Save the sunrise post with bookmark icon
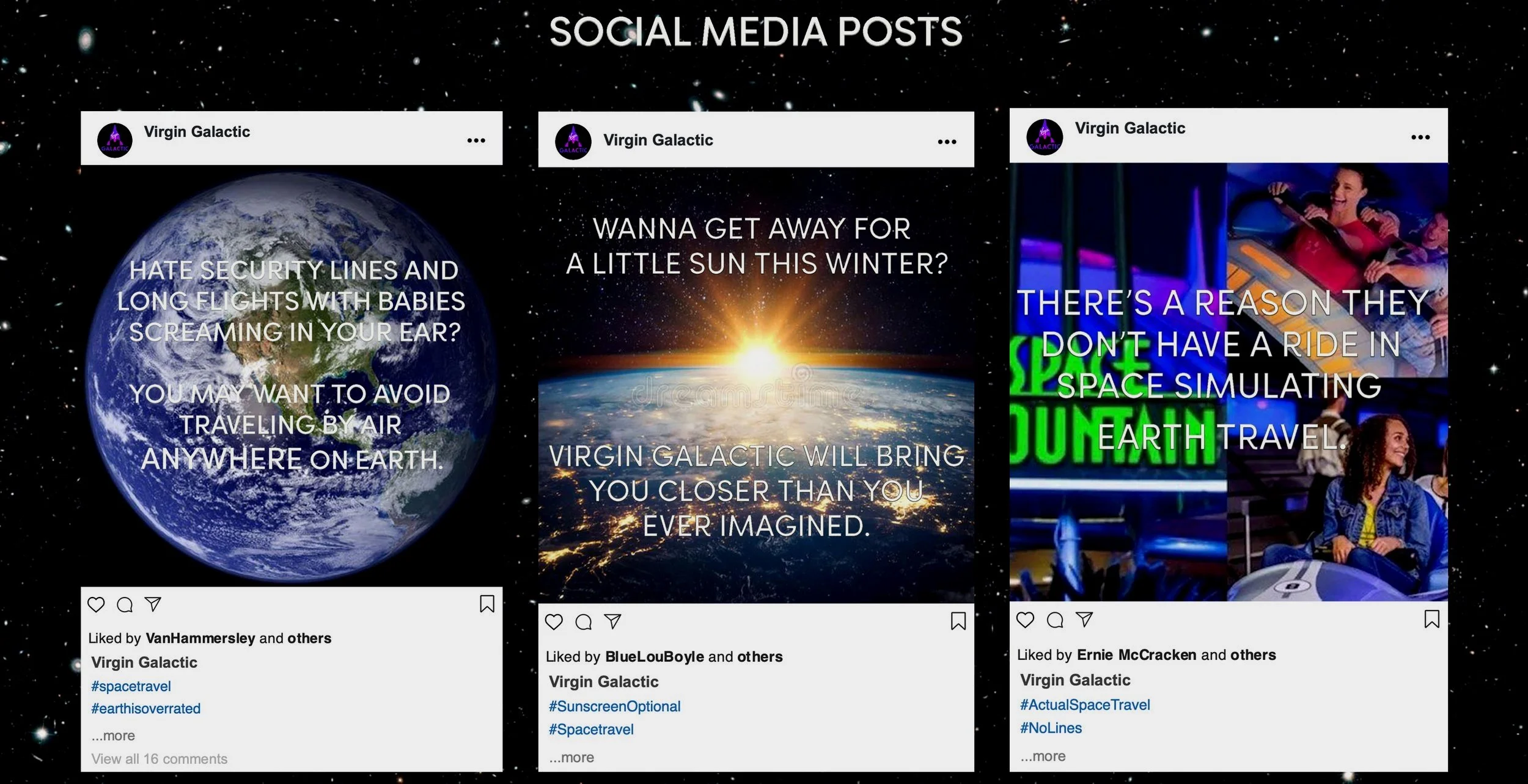This screenshot has height=784, width=1528. (958, 621)
